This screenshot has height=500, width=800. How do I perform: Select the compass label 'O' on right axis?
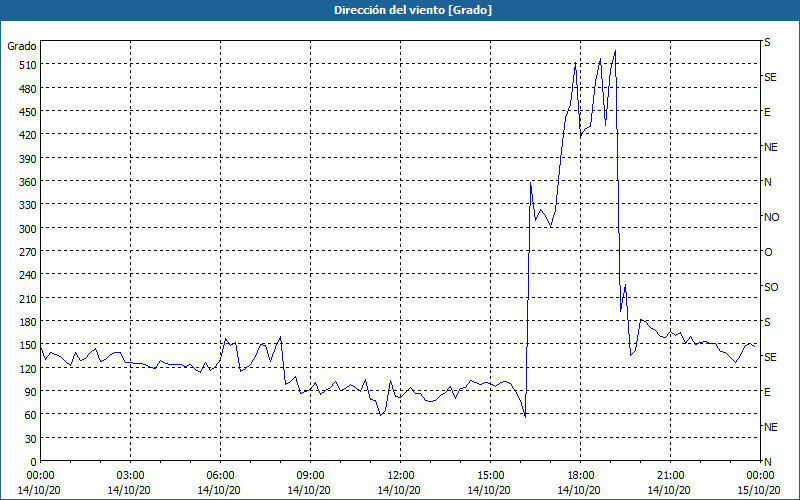[x=768, y=252]
